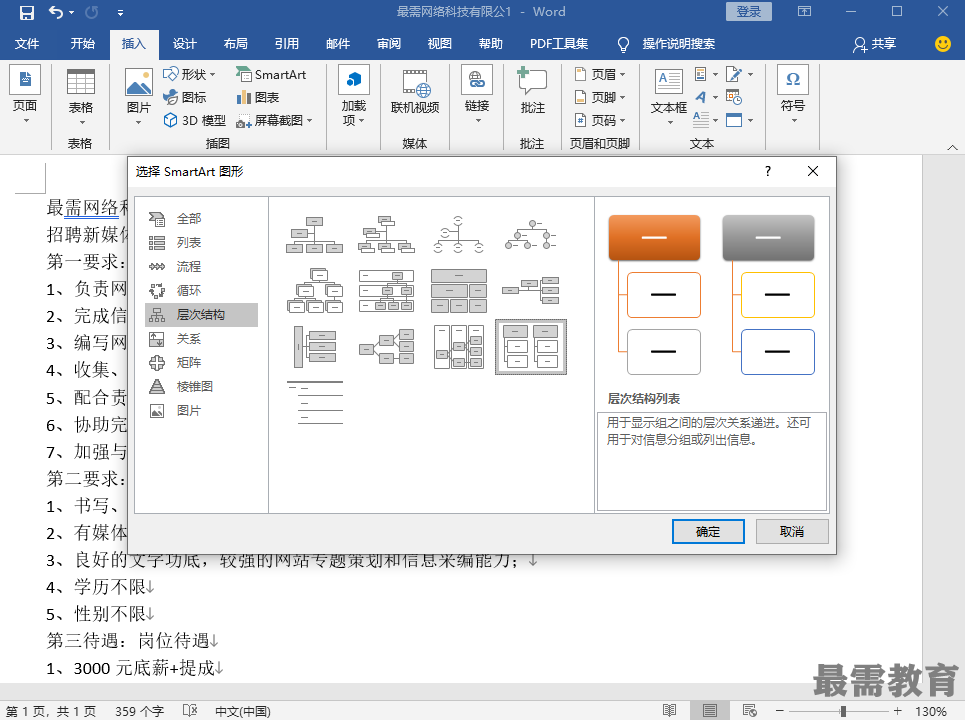Choose the lined list layout thumbnail
Viewport: 965px width, 720px height.
314,402
